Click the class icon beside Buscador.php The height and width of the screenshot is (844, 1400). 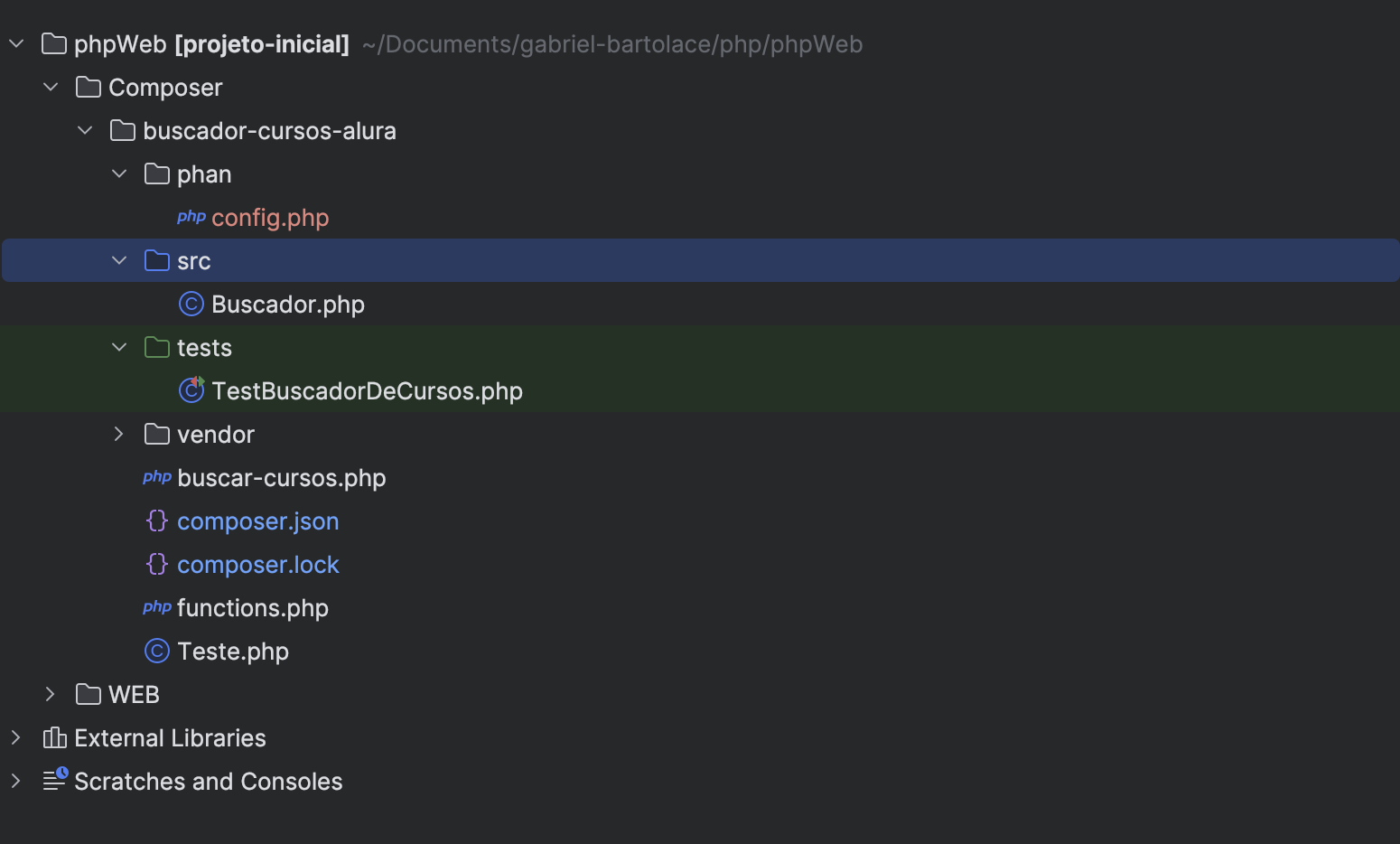click(191, 304)
